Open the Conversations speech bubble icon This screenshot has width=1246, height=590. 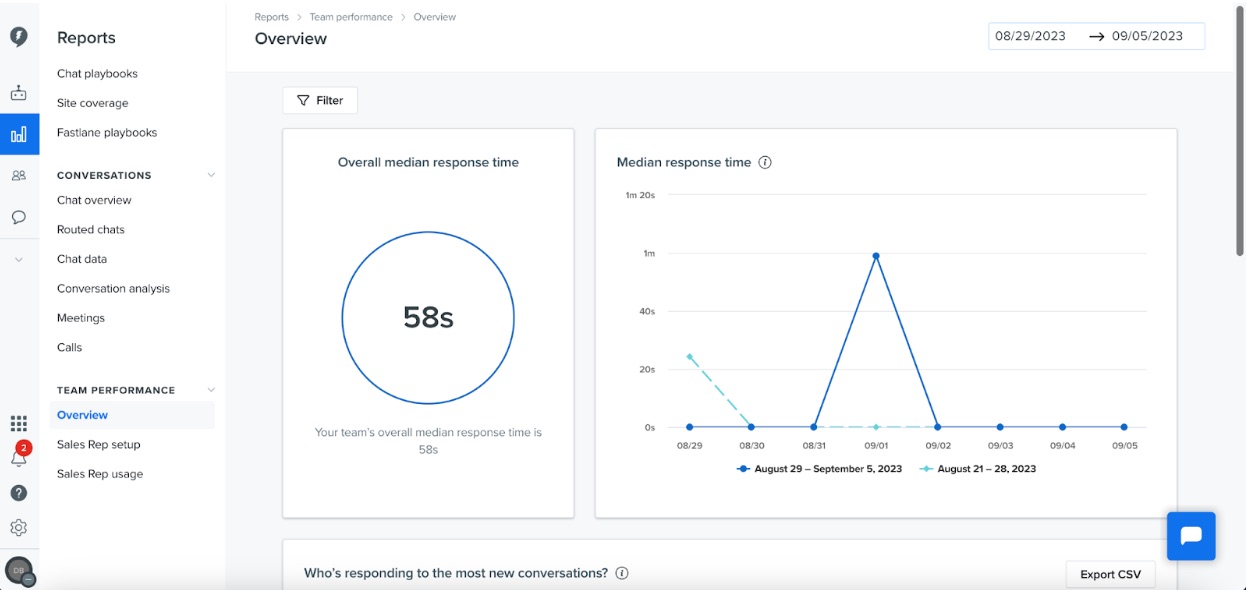click(x=19, y=216)
